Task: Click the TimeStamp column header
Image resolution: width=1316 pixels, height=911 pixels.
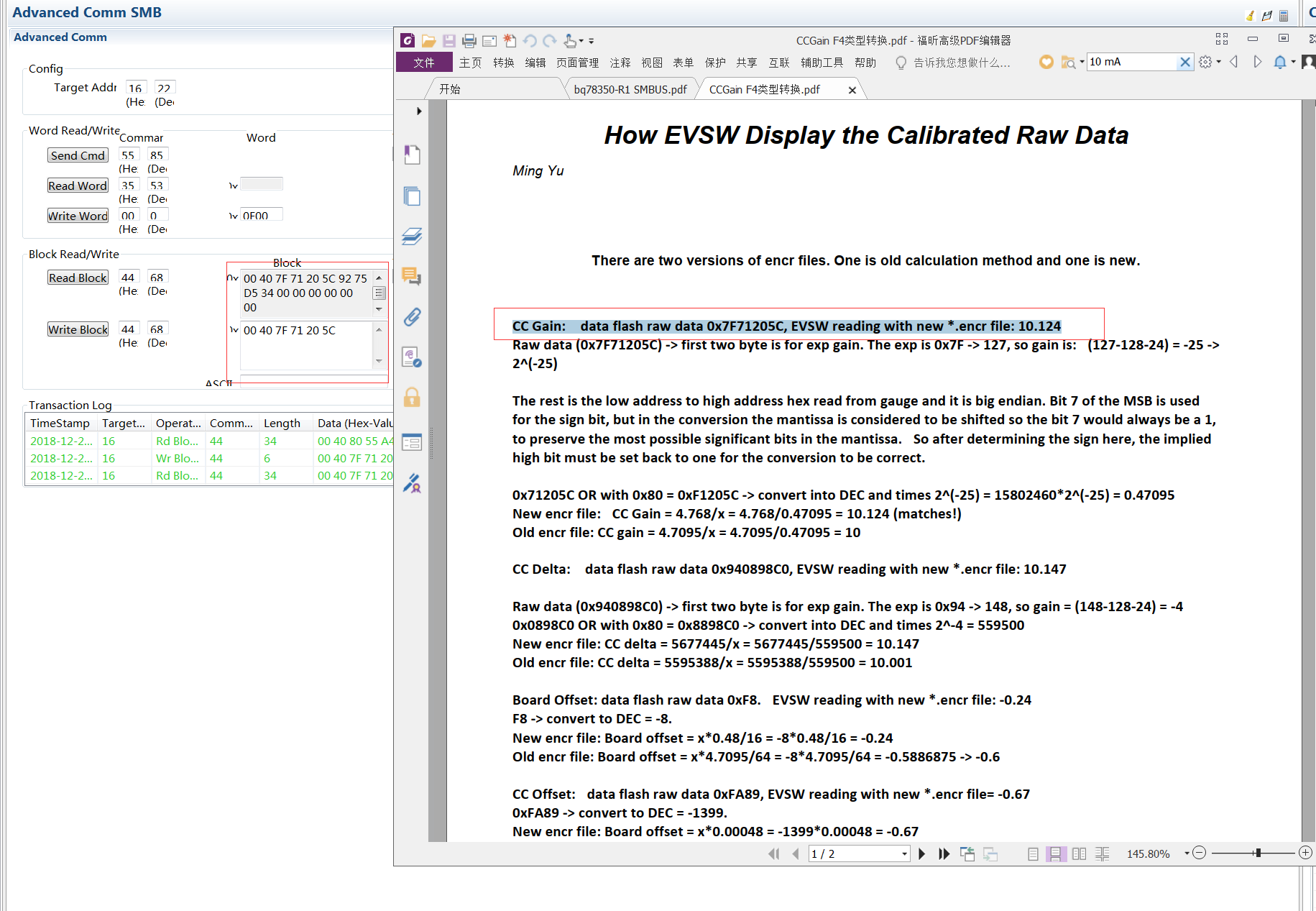Action: coord(60,423)
